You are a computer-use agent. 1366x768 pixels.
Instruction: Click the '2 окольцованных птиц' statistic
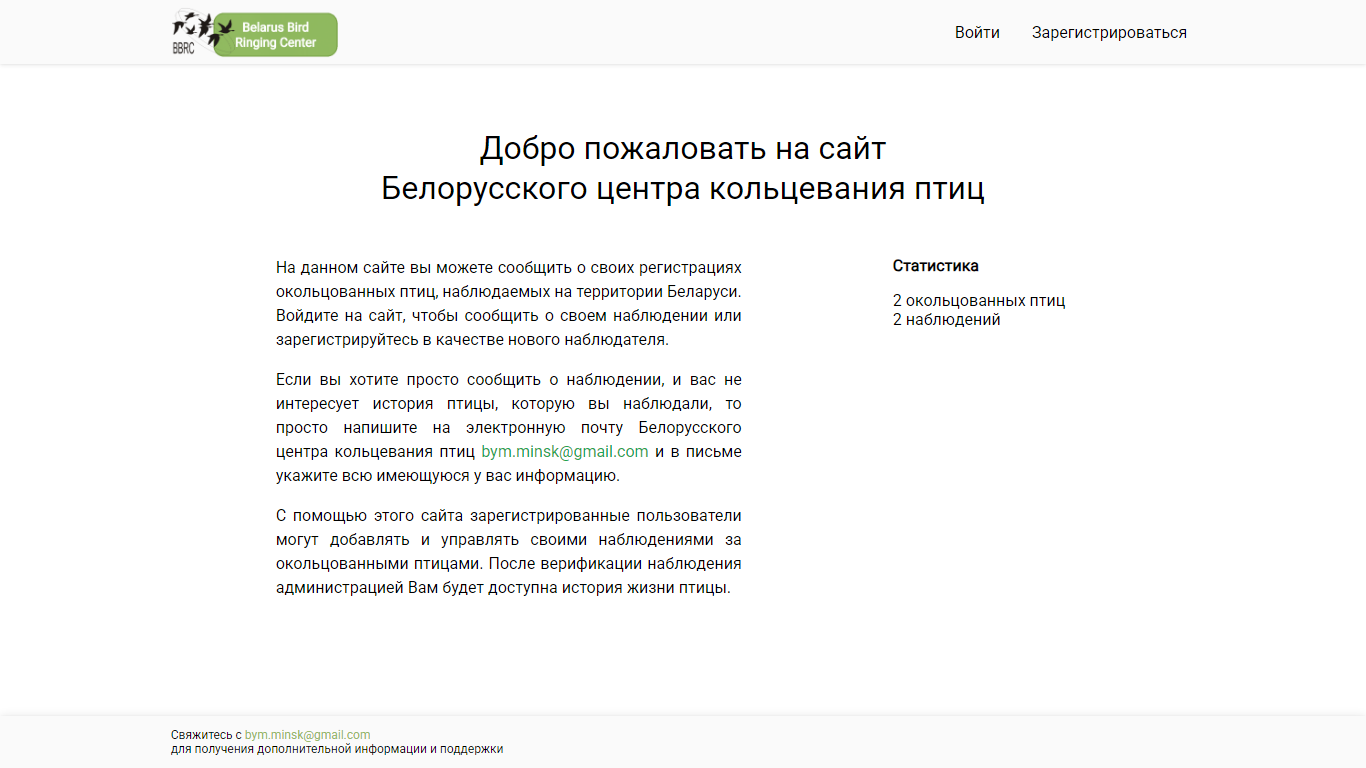click(979, 301)
